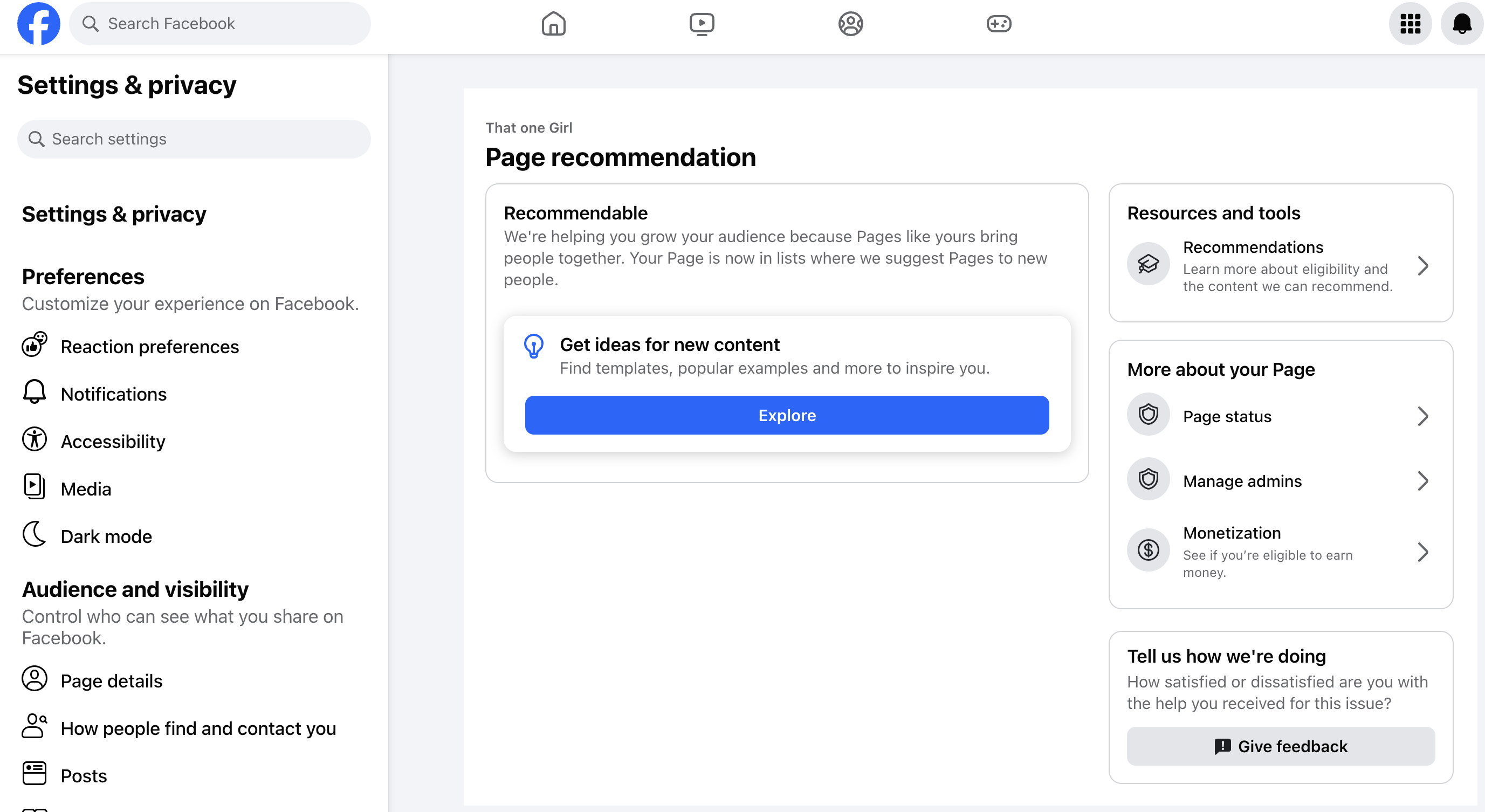Open the Video tab icon
The height and width of the screenshot is (812, 1485).
(702, 24)
